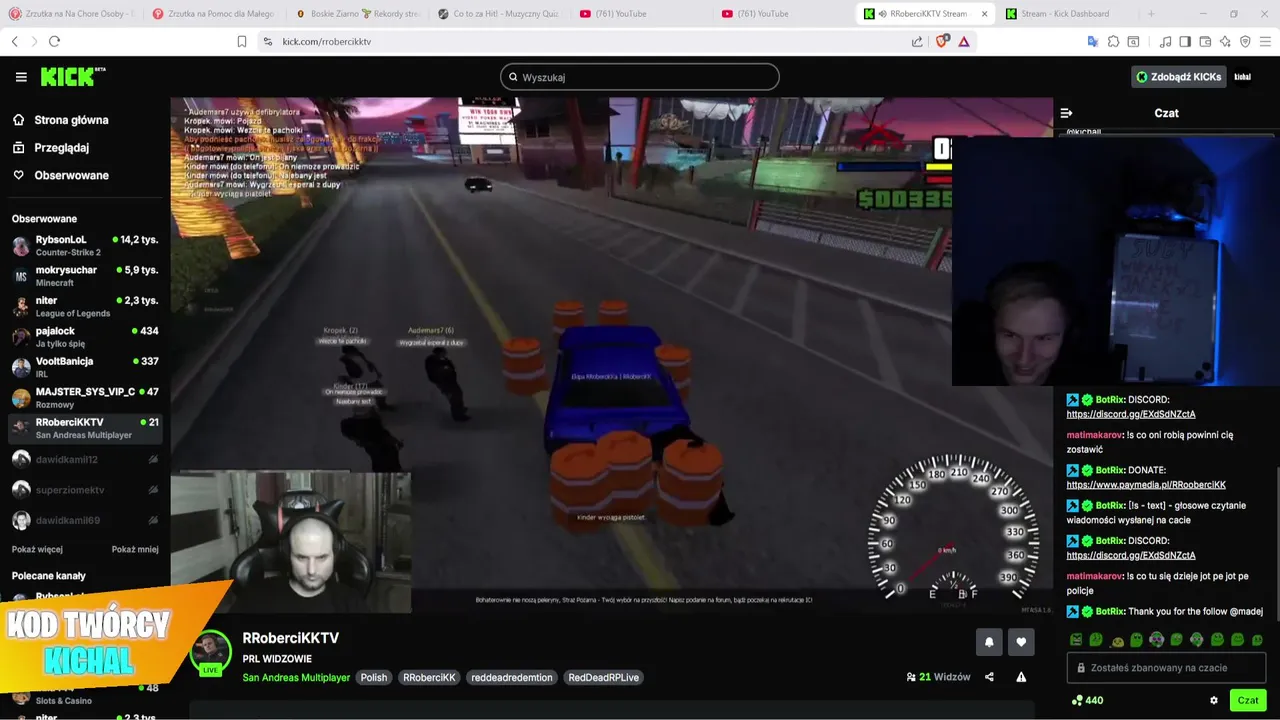Open the playlist music note icon

coord(1165,41)
